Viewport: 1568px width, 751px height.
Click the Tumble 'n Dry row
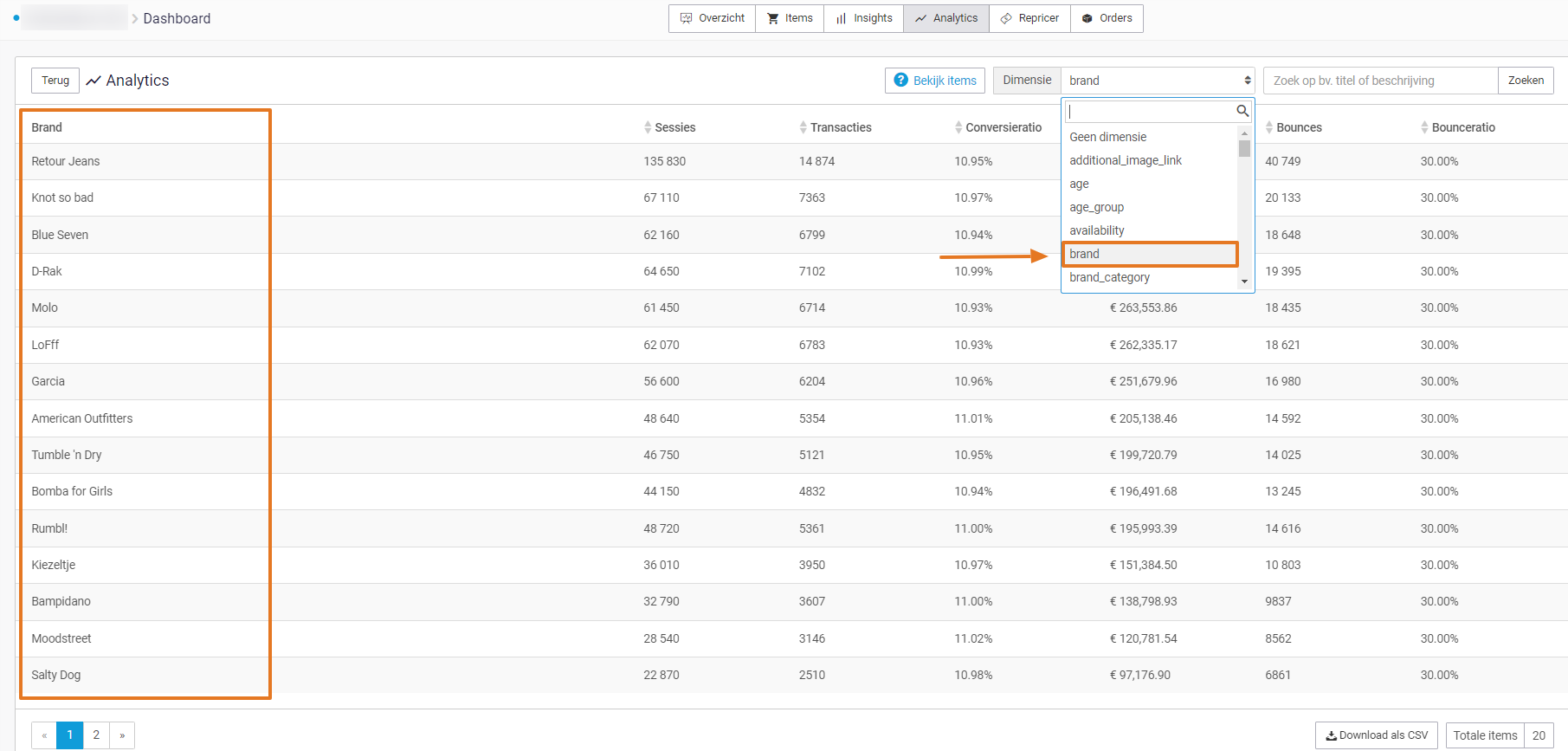(x=791, y=455)
